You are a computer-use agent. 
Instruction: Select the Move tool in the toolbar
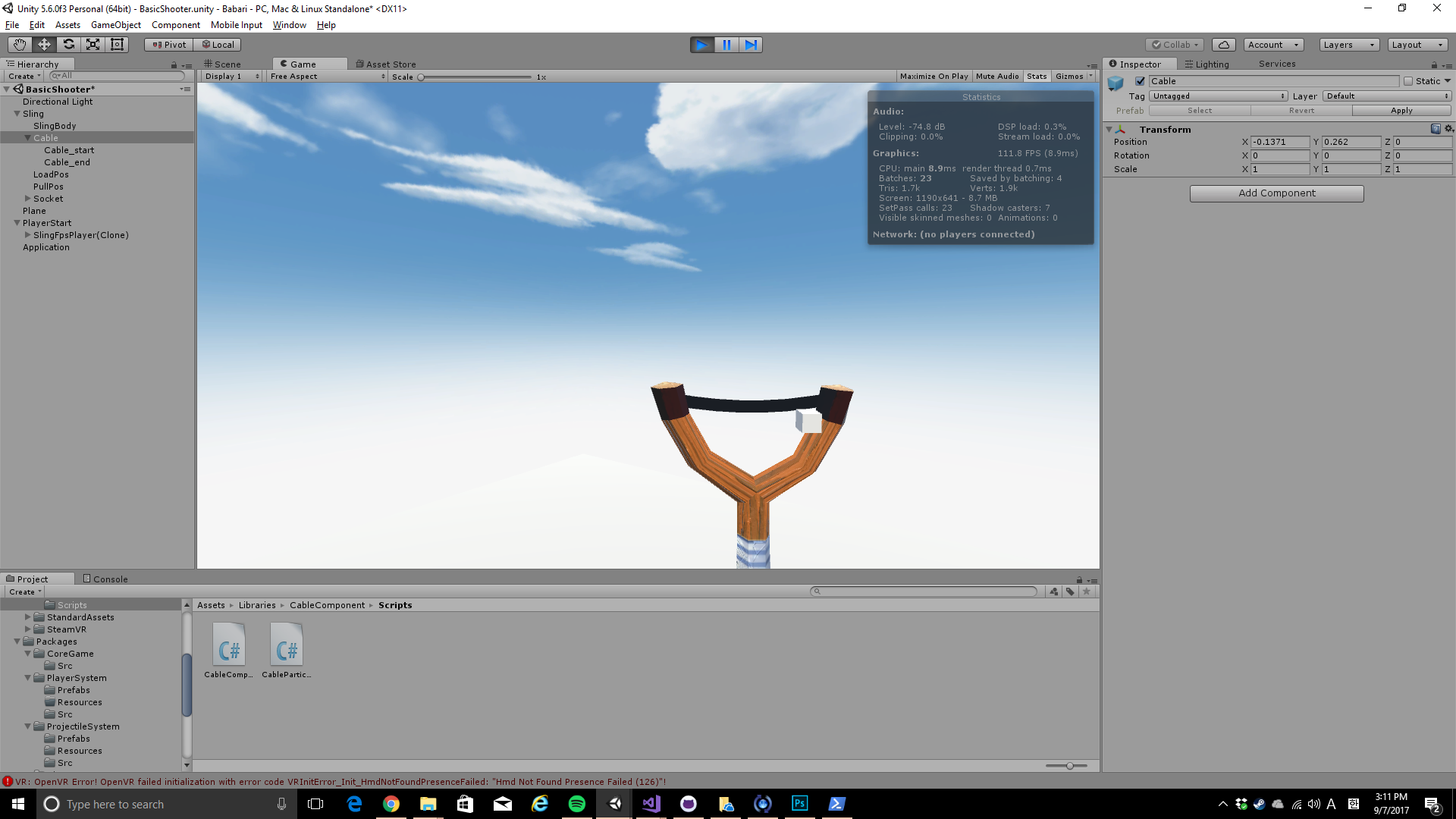click(x=43, y=44)
